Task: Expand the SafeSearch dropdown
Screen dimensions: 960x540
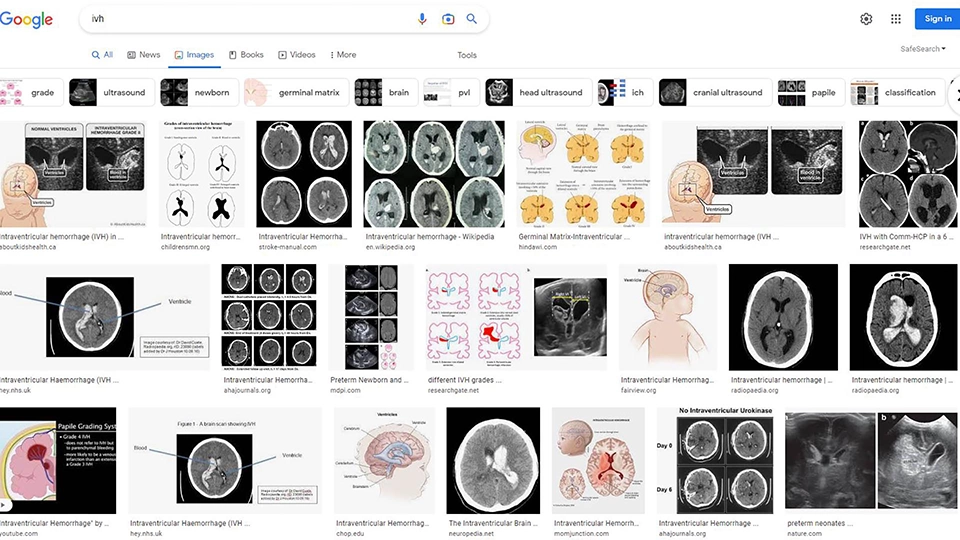Action: click(923, 49)
